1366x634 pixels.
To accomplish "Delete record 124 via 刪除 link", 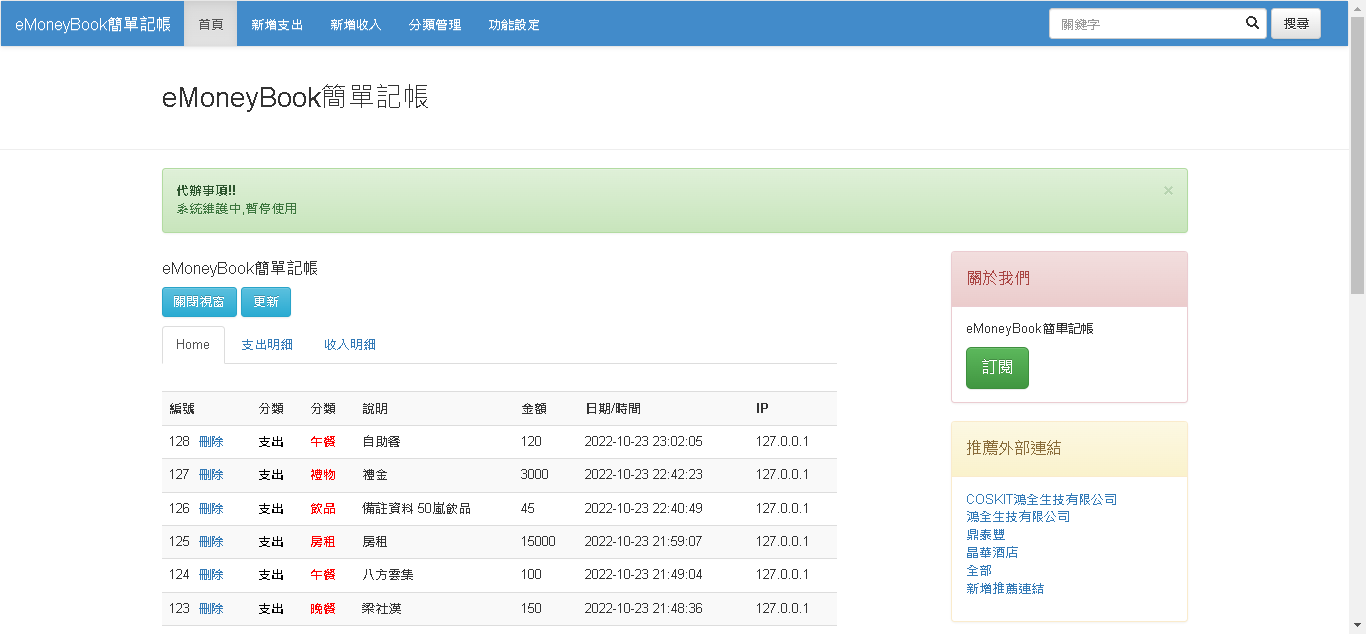I will click(211, 575).
